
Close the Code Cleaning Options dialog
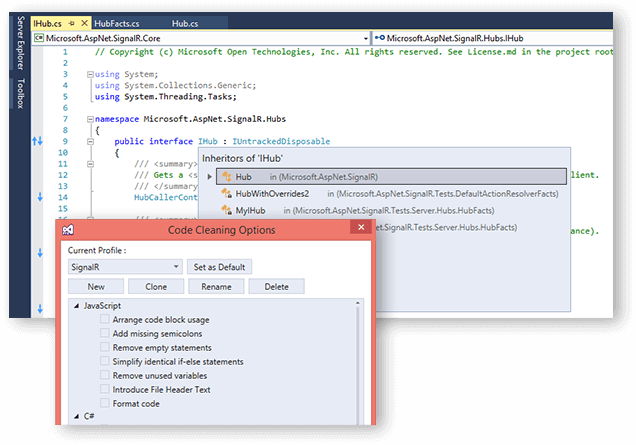361,227
